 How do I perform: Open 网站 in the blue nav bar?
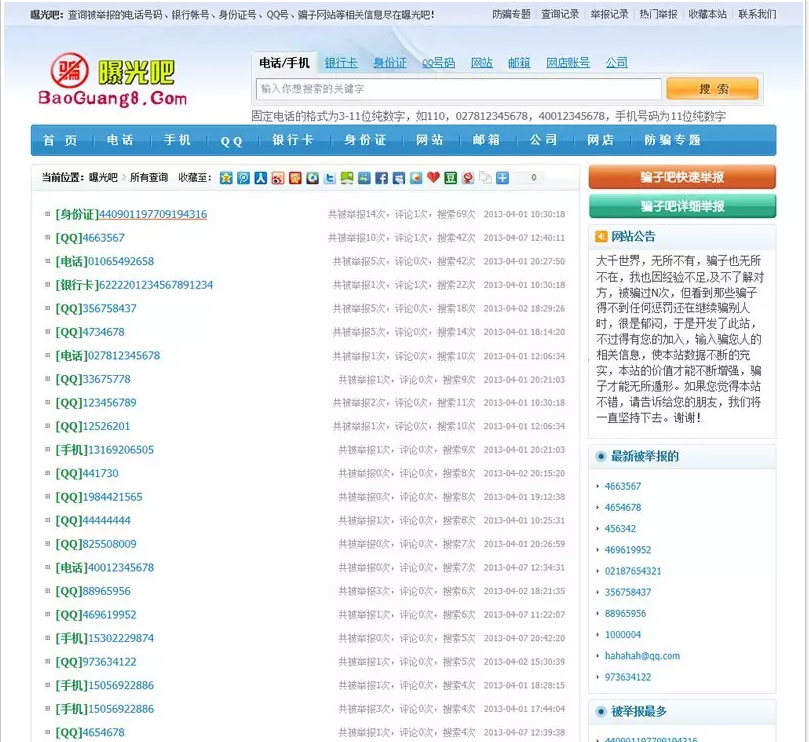point(430,140)
